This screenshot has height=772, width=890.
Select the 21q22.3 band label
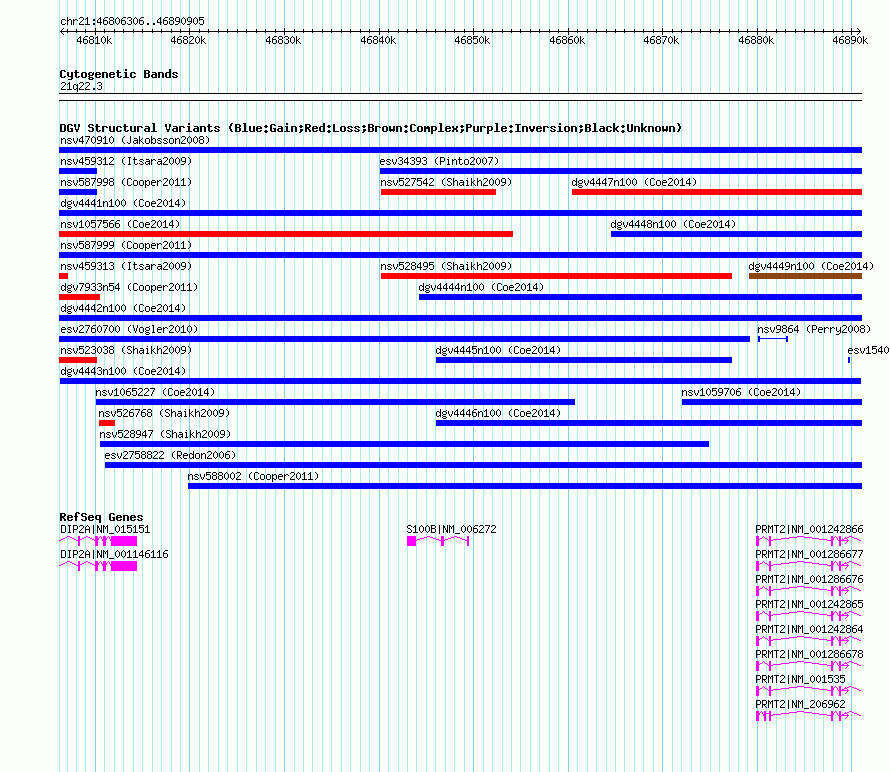[81, 86]
